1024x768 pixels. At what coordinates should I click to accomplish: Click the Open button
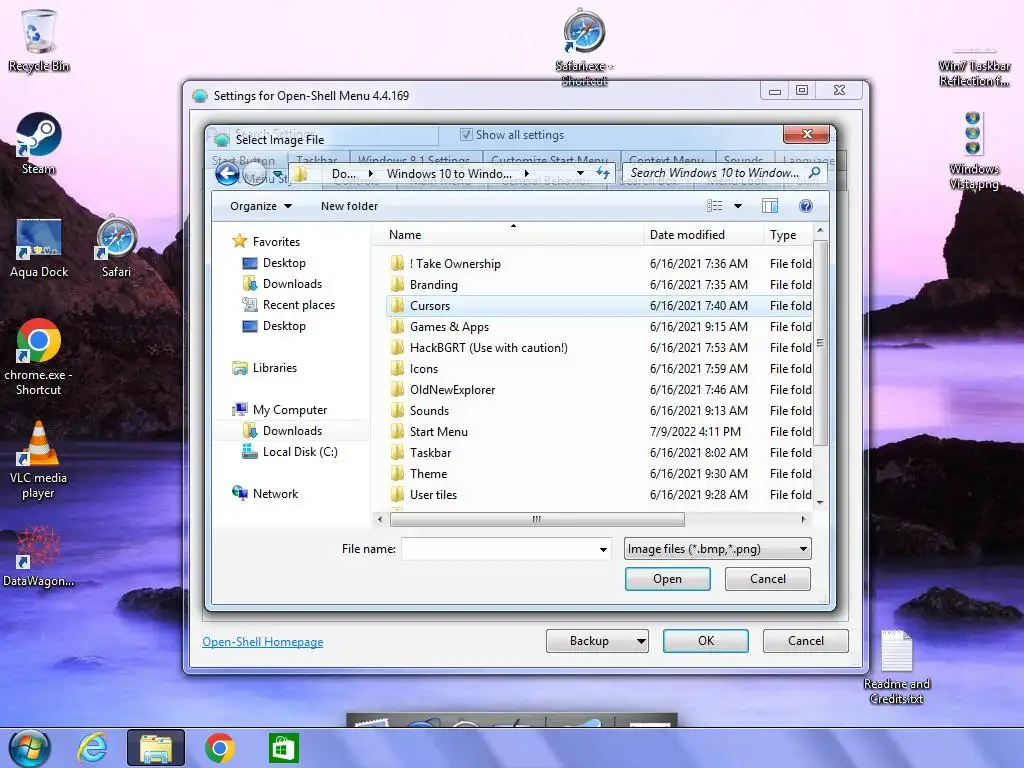(x=667, y=579)
